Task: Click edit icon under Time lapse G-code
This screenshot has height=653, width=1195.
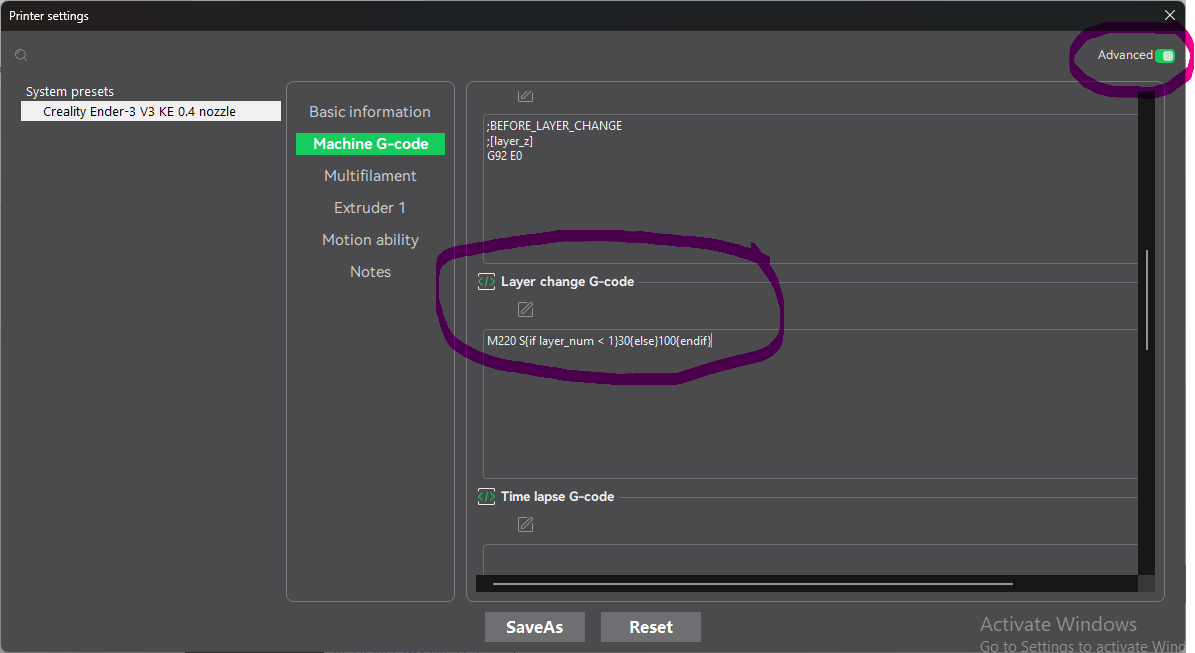Action: pos(525,524)
